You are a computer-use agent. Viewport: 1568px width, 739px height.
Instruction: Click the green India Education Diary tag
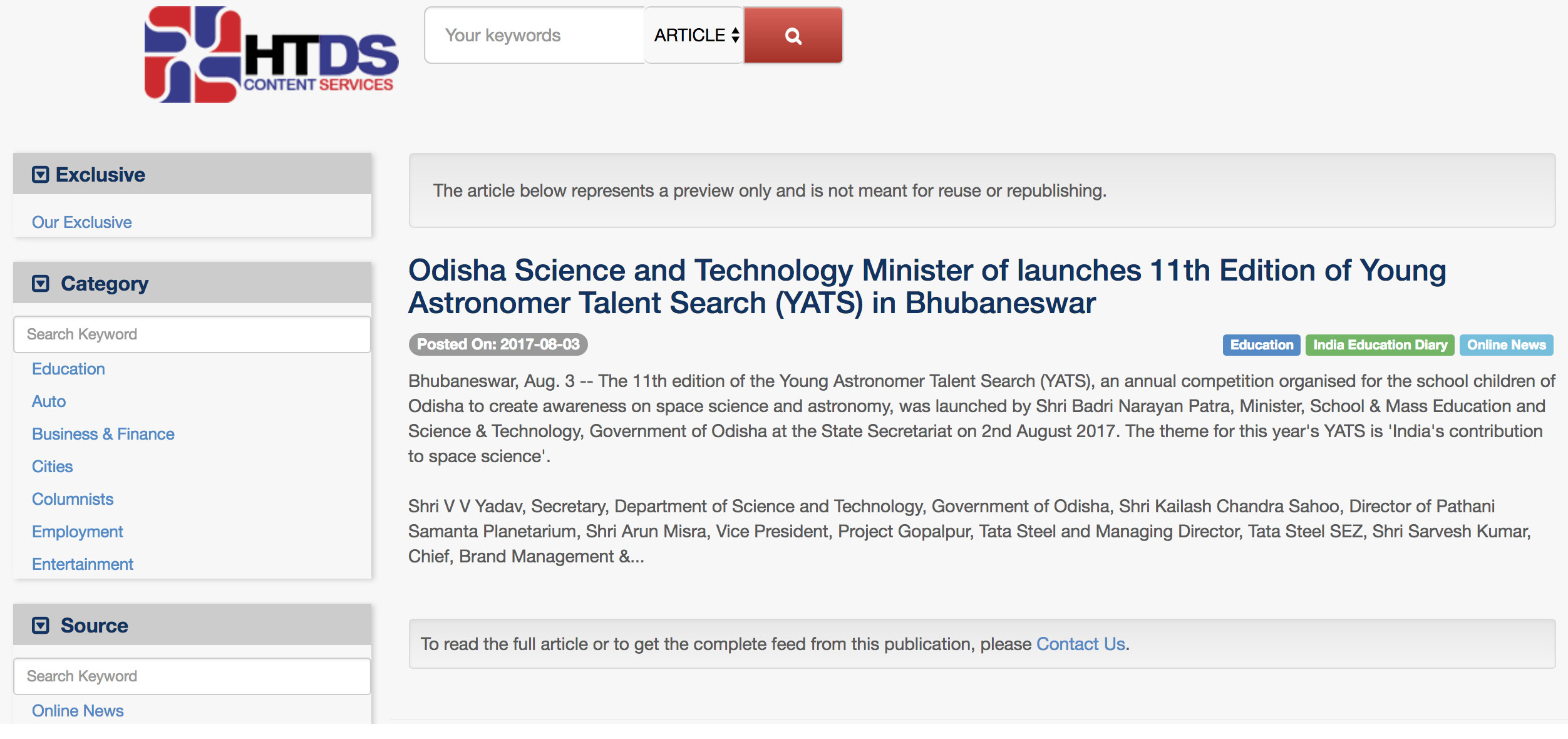click(1380, 345)
